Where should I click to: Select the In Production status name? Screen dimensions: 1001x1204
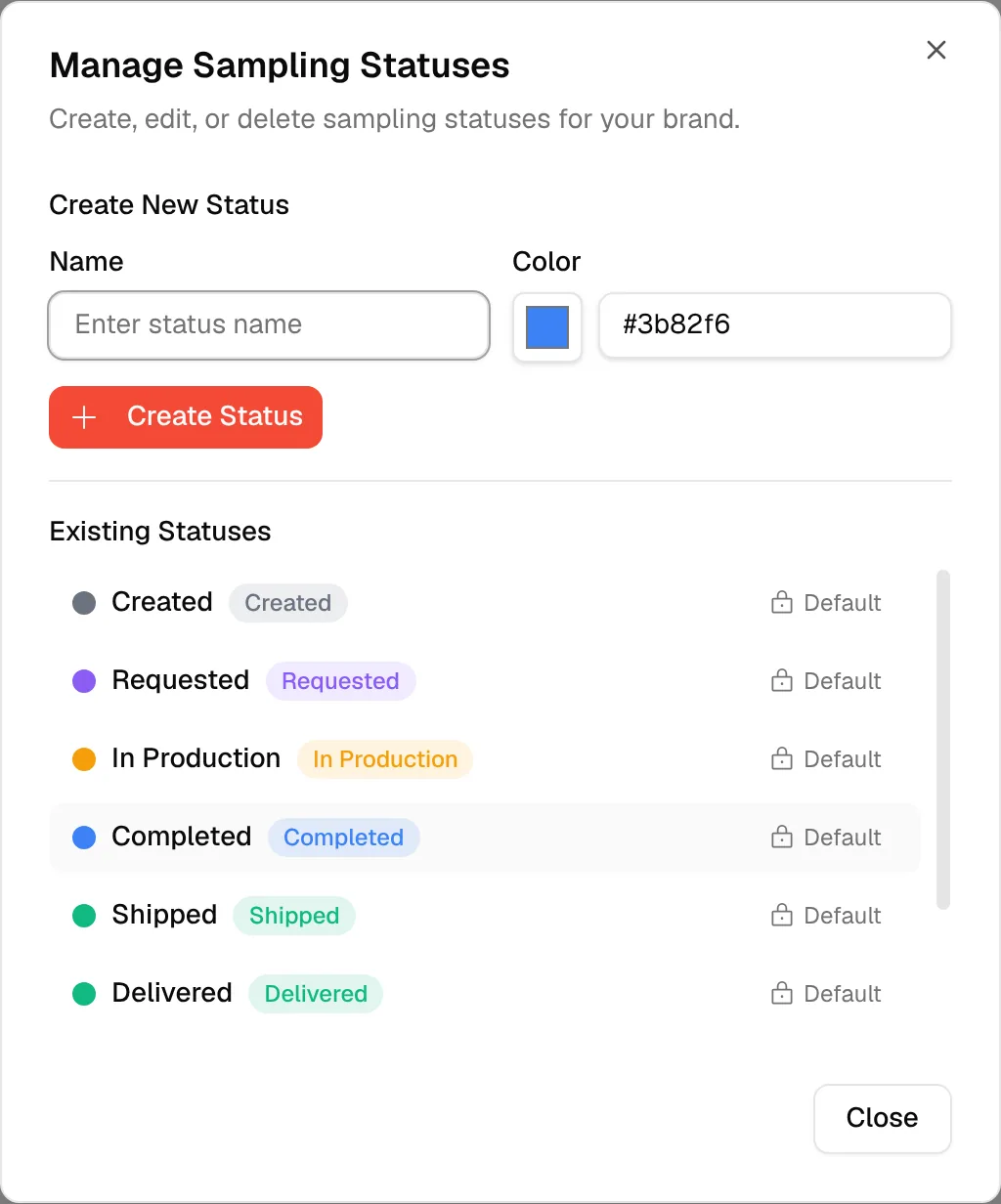click(196, 758)
